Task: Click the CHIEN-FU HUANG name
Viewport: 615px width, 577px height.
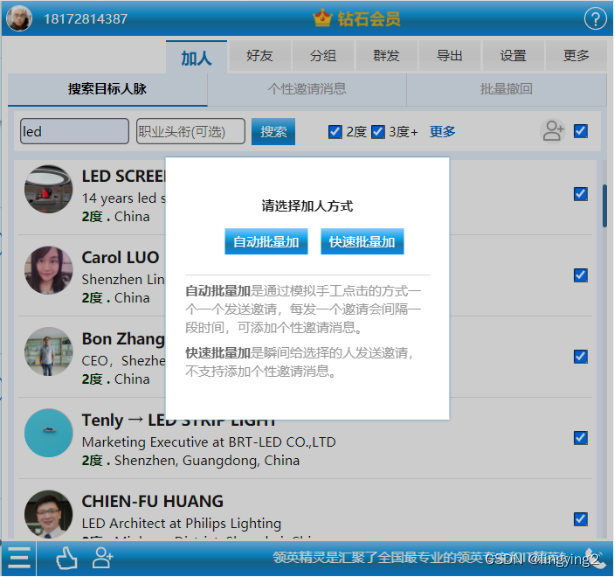Action: (x=153, y=501)
